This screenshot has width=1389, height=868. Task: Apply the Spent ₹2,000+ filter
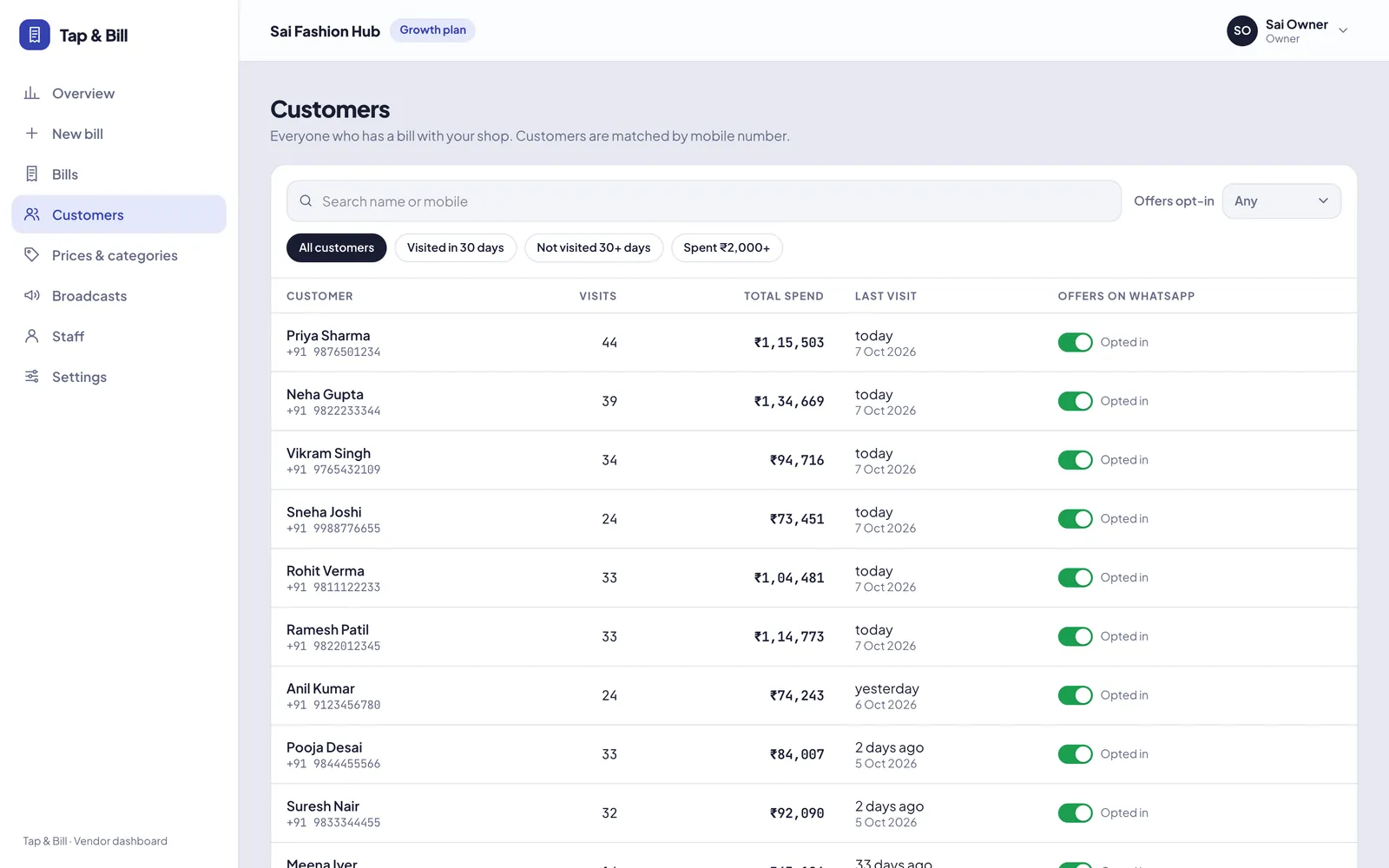[727, 247]
